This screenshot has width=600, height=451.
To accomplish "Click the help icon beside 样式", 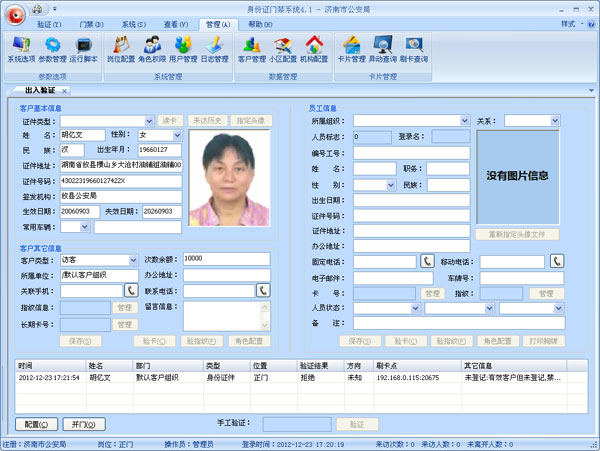I will point(591,24).
